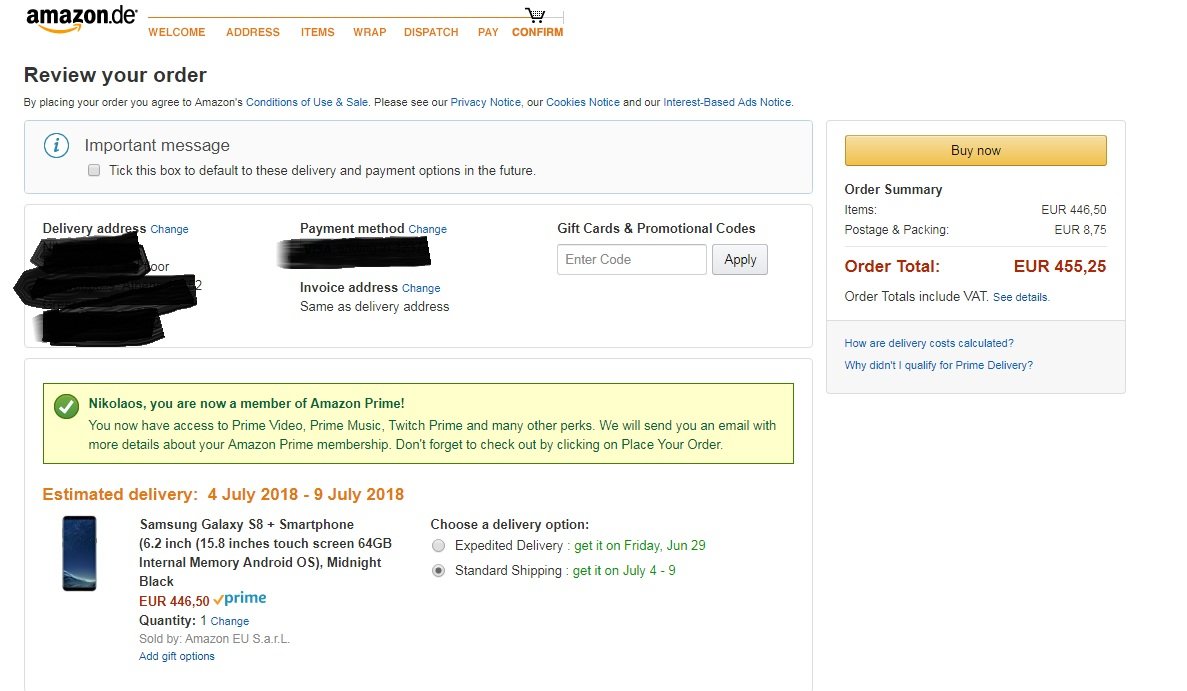Open 'How are delivery costs calculated?' link
Viewport: 1187px width, 691px height.
[929, 343]
